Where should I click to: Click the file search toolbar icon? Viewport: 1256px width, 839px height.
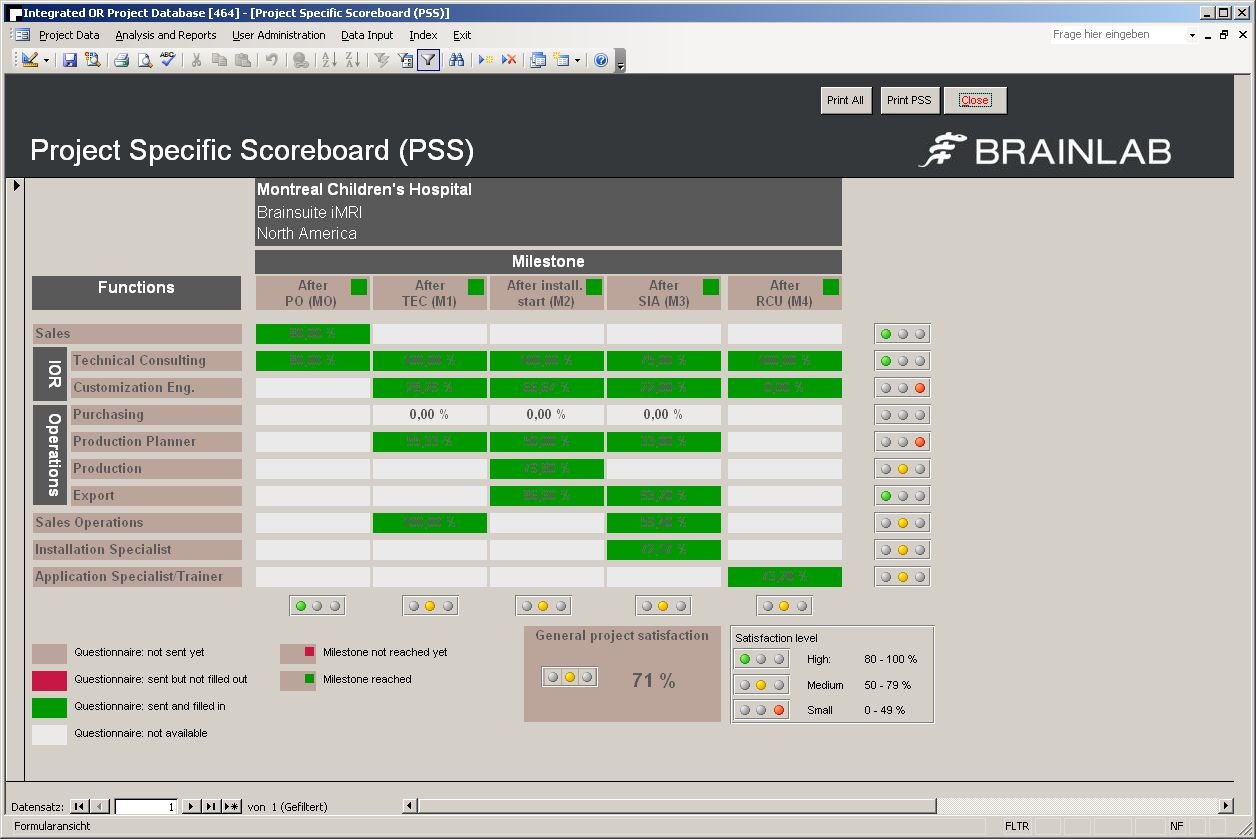[92, 60]
